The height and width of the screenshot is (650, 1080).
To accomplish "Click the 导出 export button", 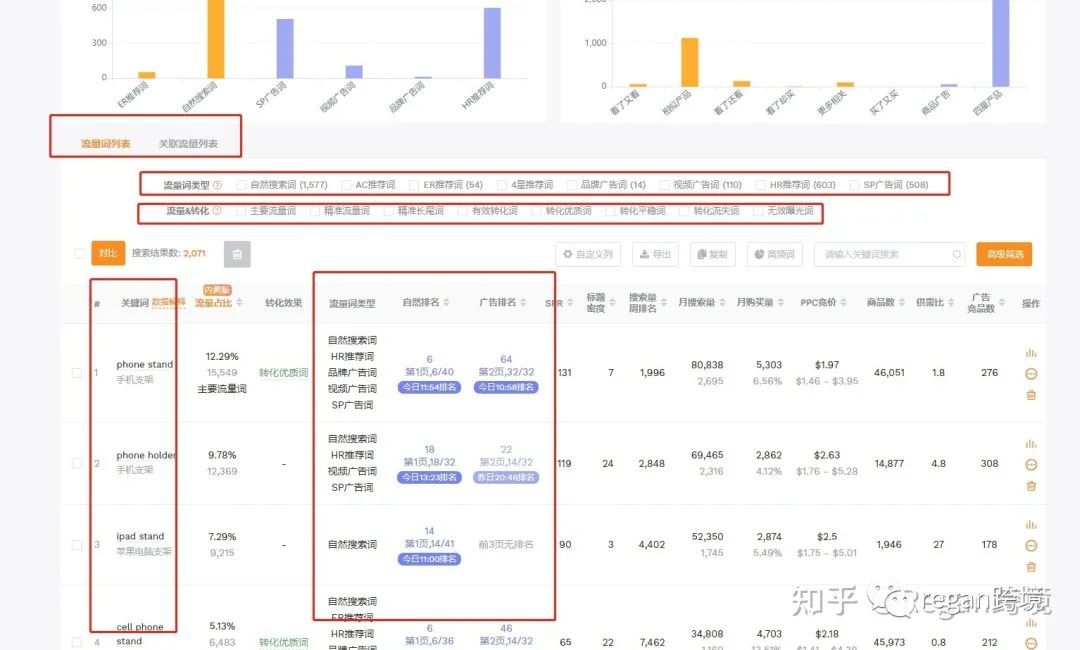I will click(x=655, y=254).
